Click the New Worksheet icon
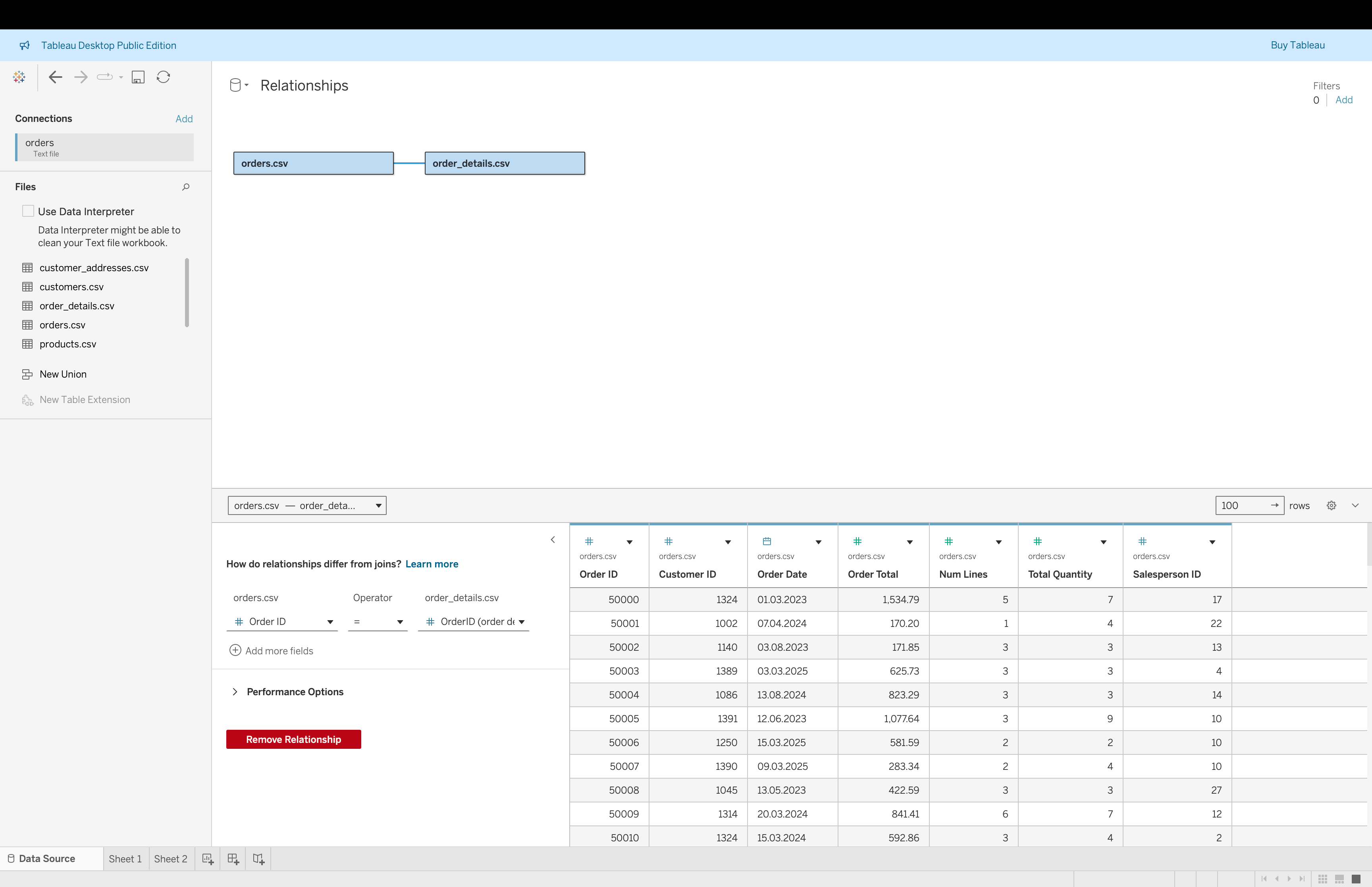The width and height of the screenshot is (1372, 887). [208, 859]
